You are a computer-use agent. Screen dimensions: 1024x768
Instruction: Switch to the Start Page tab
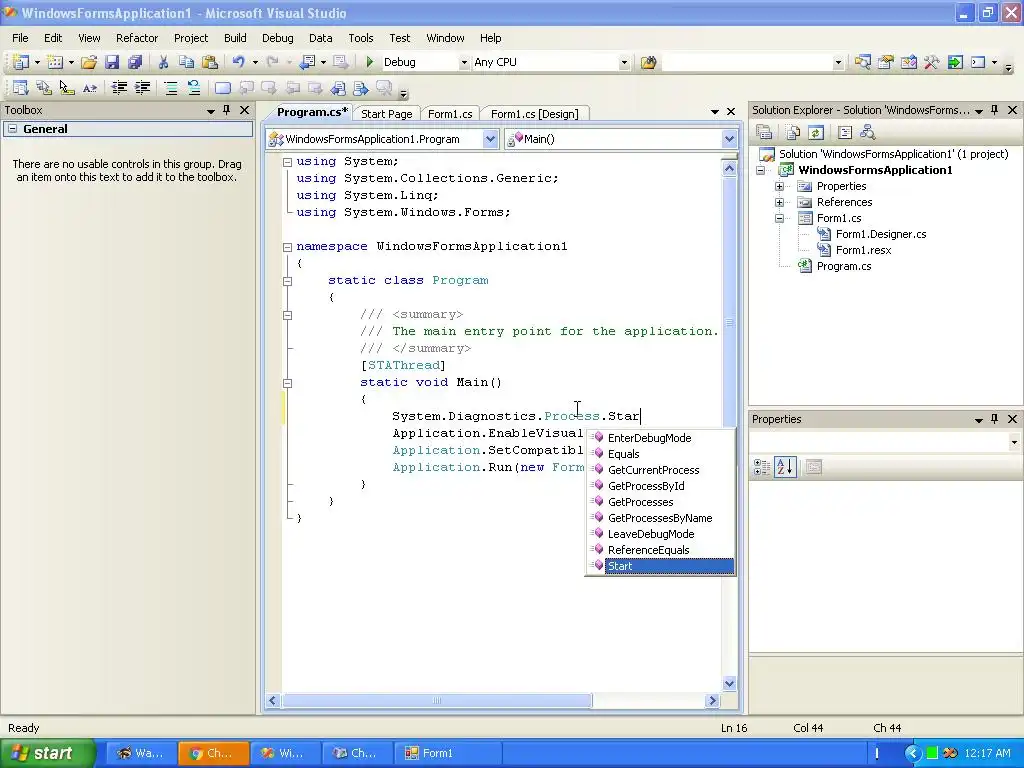pyautogui.click(x=387, y=114)
